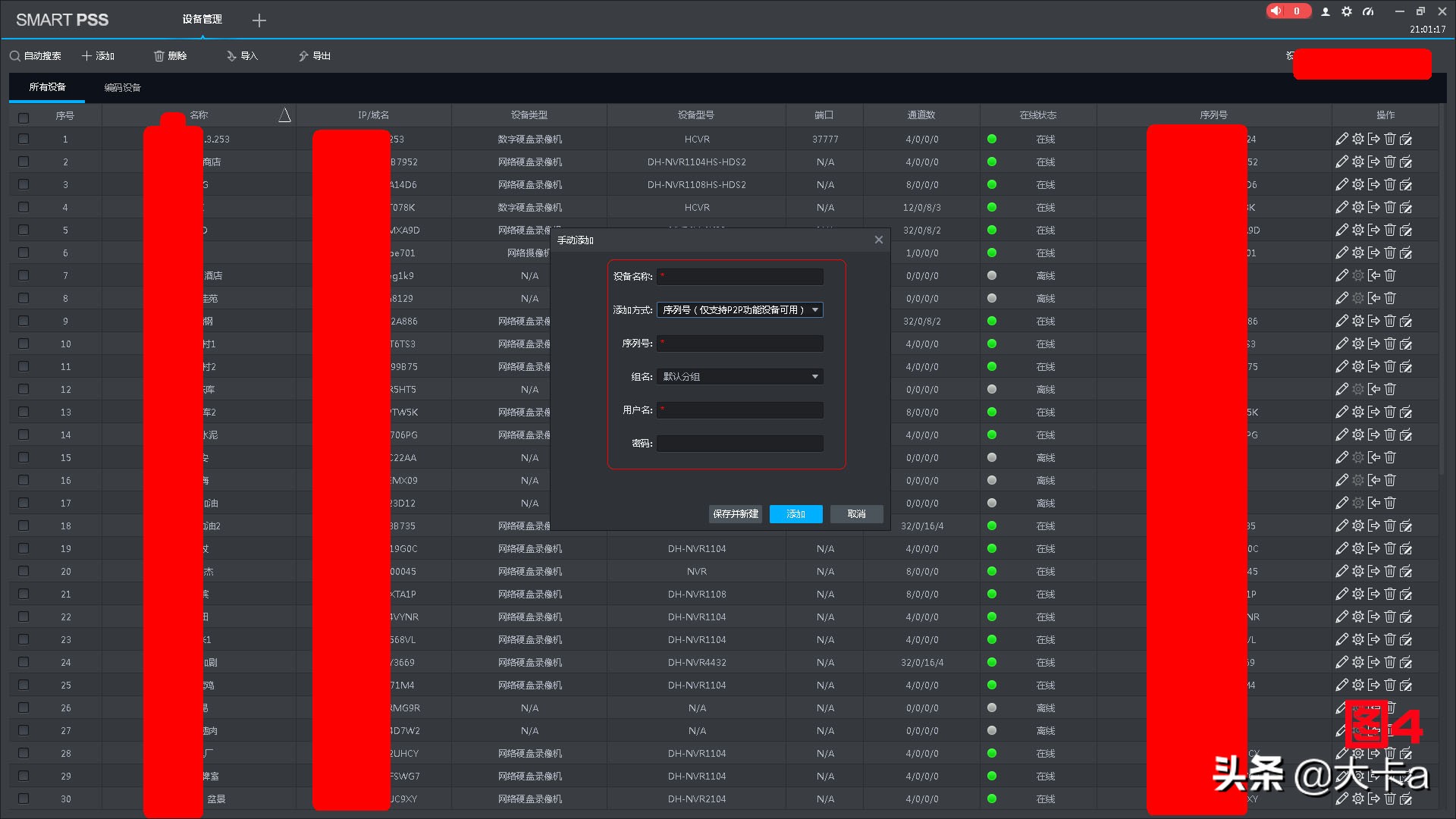Screen dimensions: 1456x819
Task: Log out device in row 3
Action: pyautogui.click(x=1373, y=184)
